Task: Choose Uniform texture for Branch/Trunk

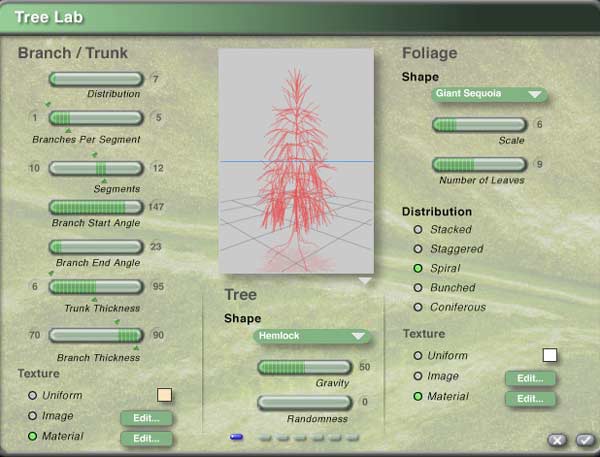Action: tap(33, 395)
